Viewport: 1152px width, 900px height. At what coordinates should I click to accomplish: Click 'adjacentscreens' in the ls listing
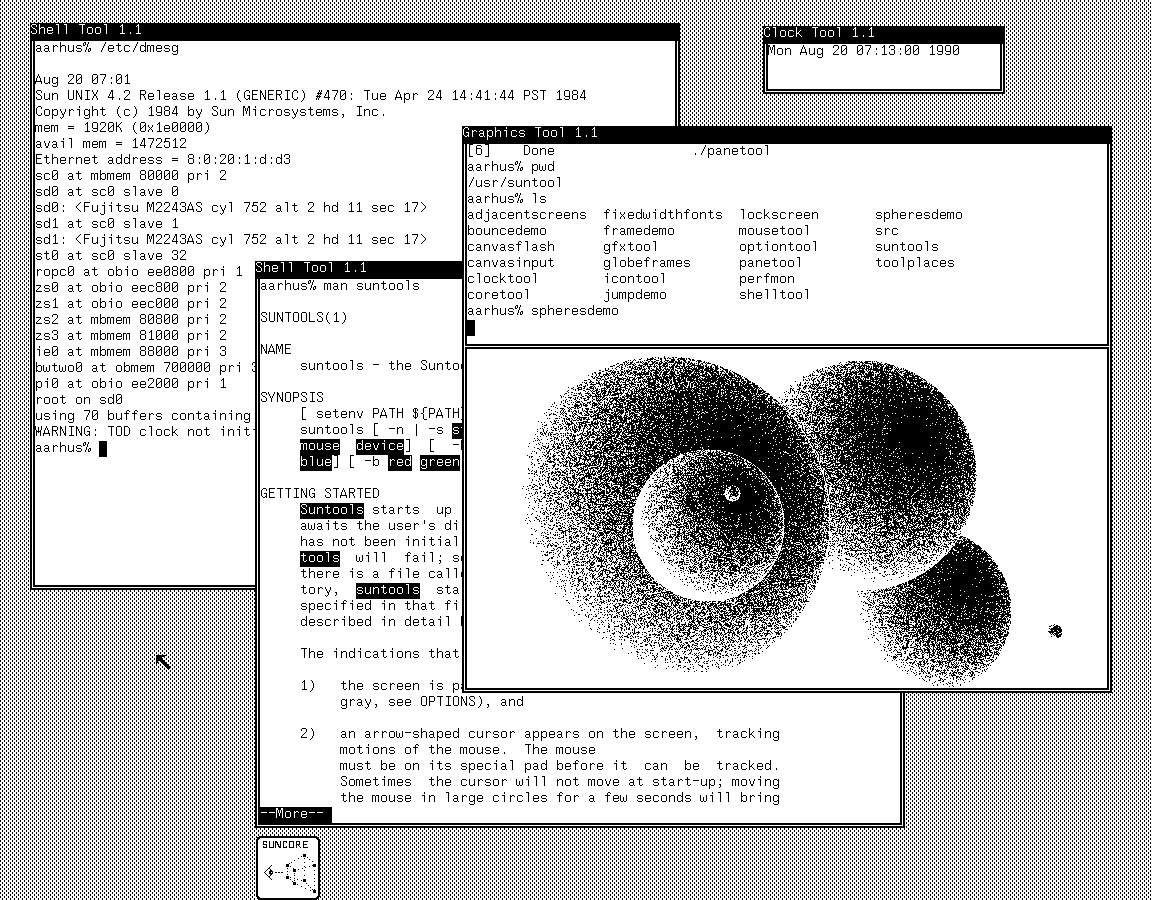coord(527,215)
